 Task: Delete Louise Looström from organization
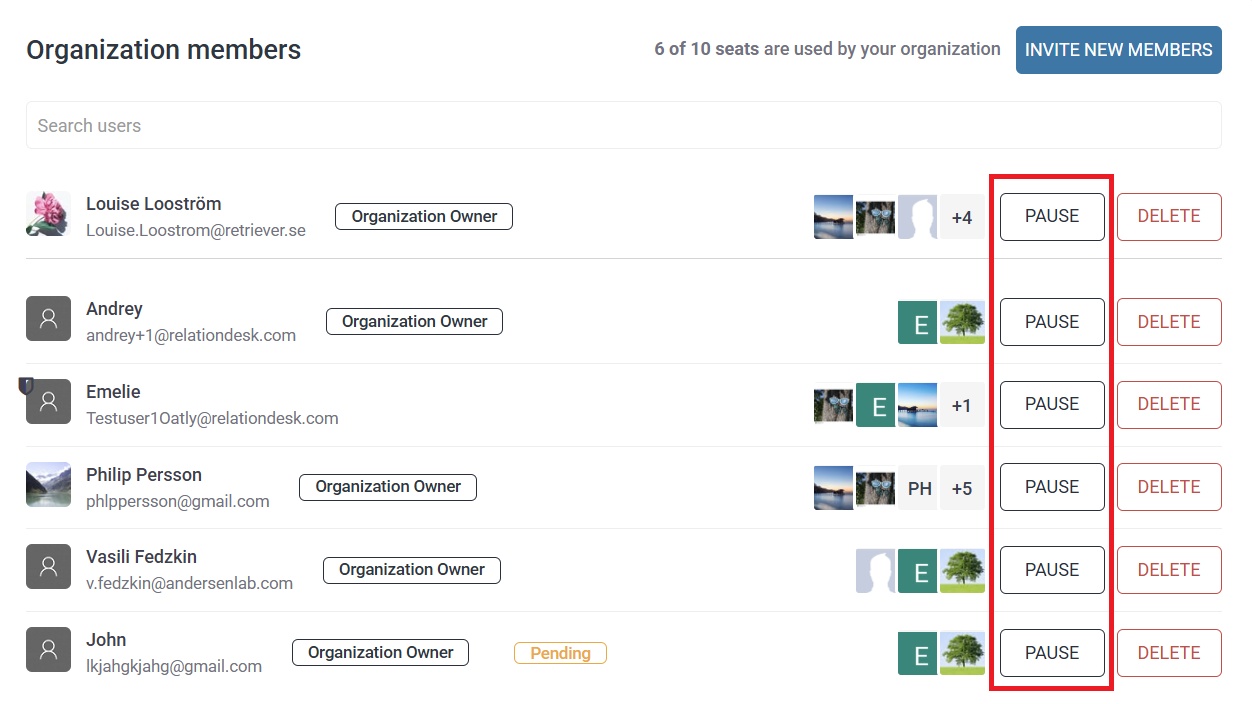pos(1168,217)
